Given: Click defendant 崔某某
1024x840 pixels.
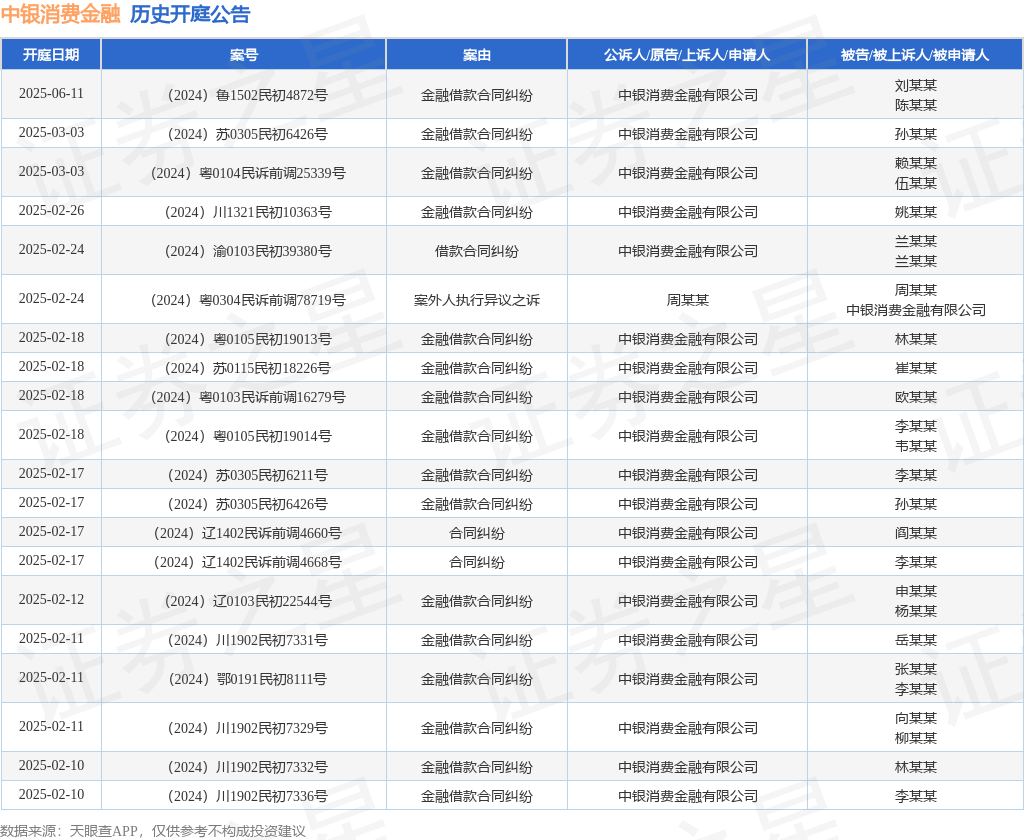Looking at the screenshot, I should point(916,368).
